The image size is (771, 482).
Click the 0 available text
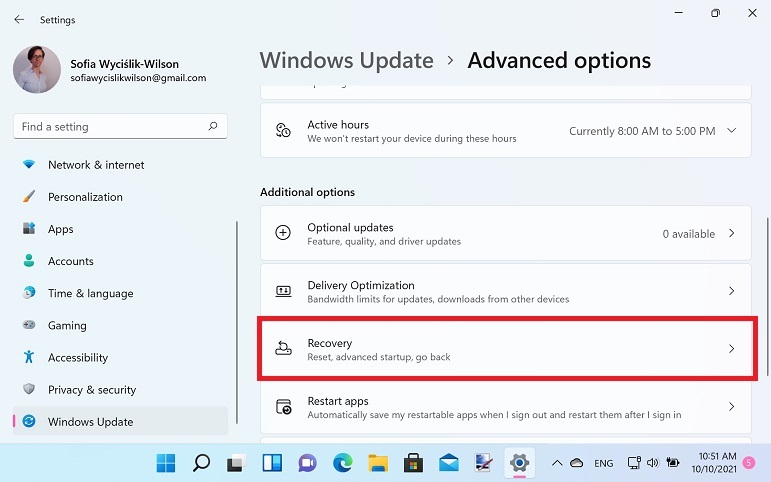click(x=688, y=234)
